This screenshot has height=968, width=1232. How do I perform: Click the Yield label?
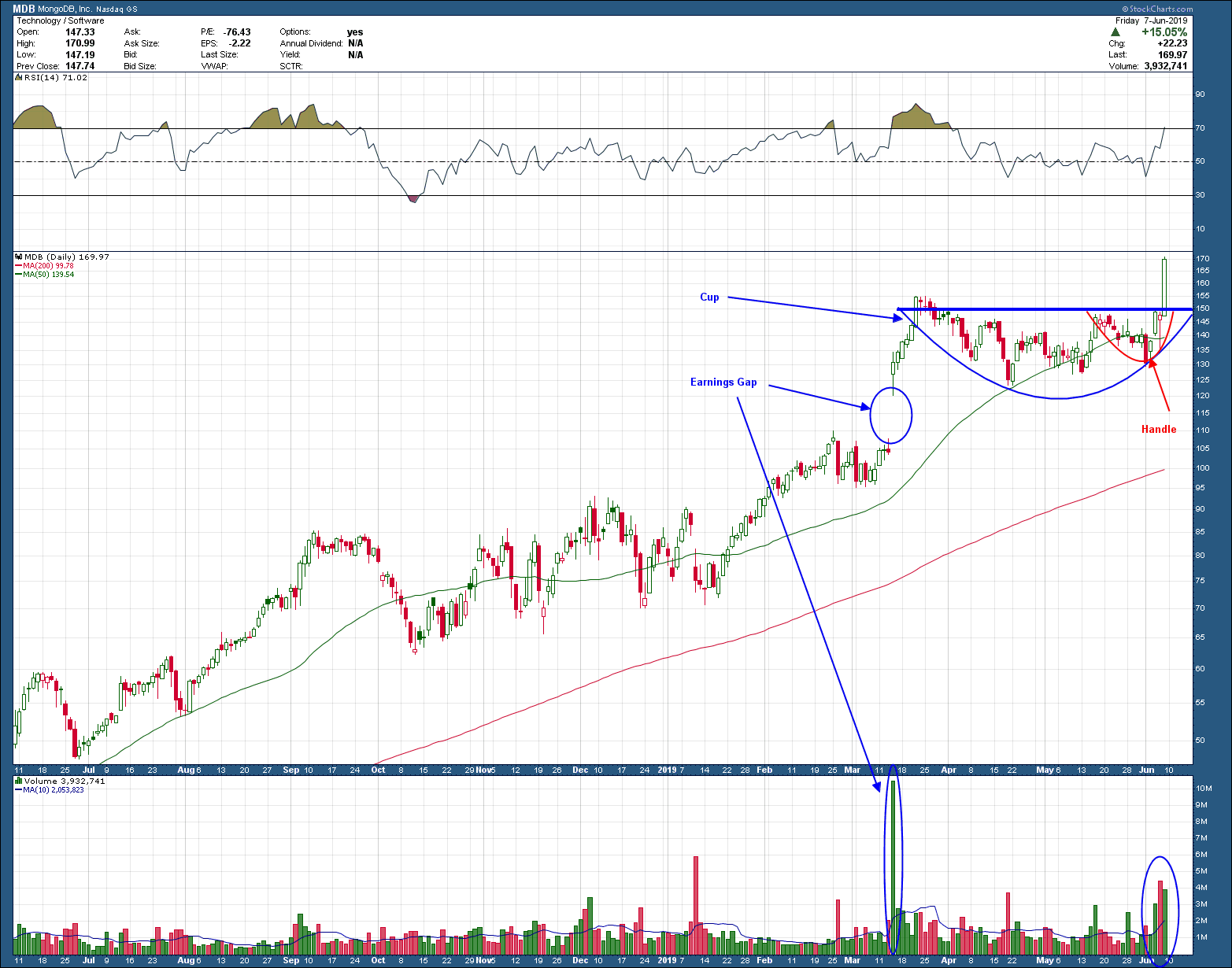coord(290,55)
